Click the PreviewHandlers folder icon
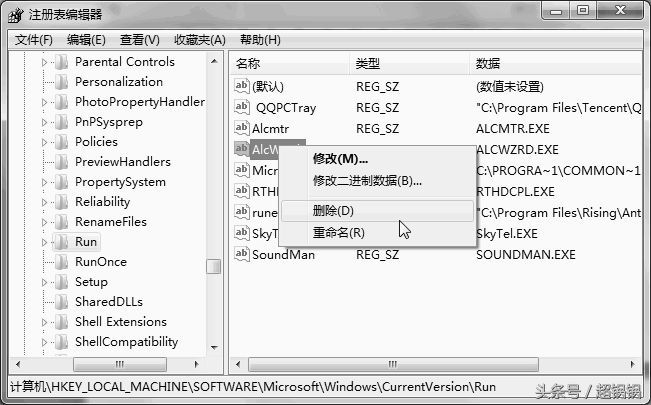The image size is (651, 405). pos(61,162)
